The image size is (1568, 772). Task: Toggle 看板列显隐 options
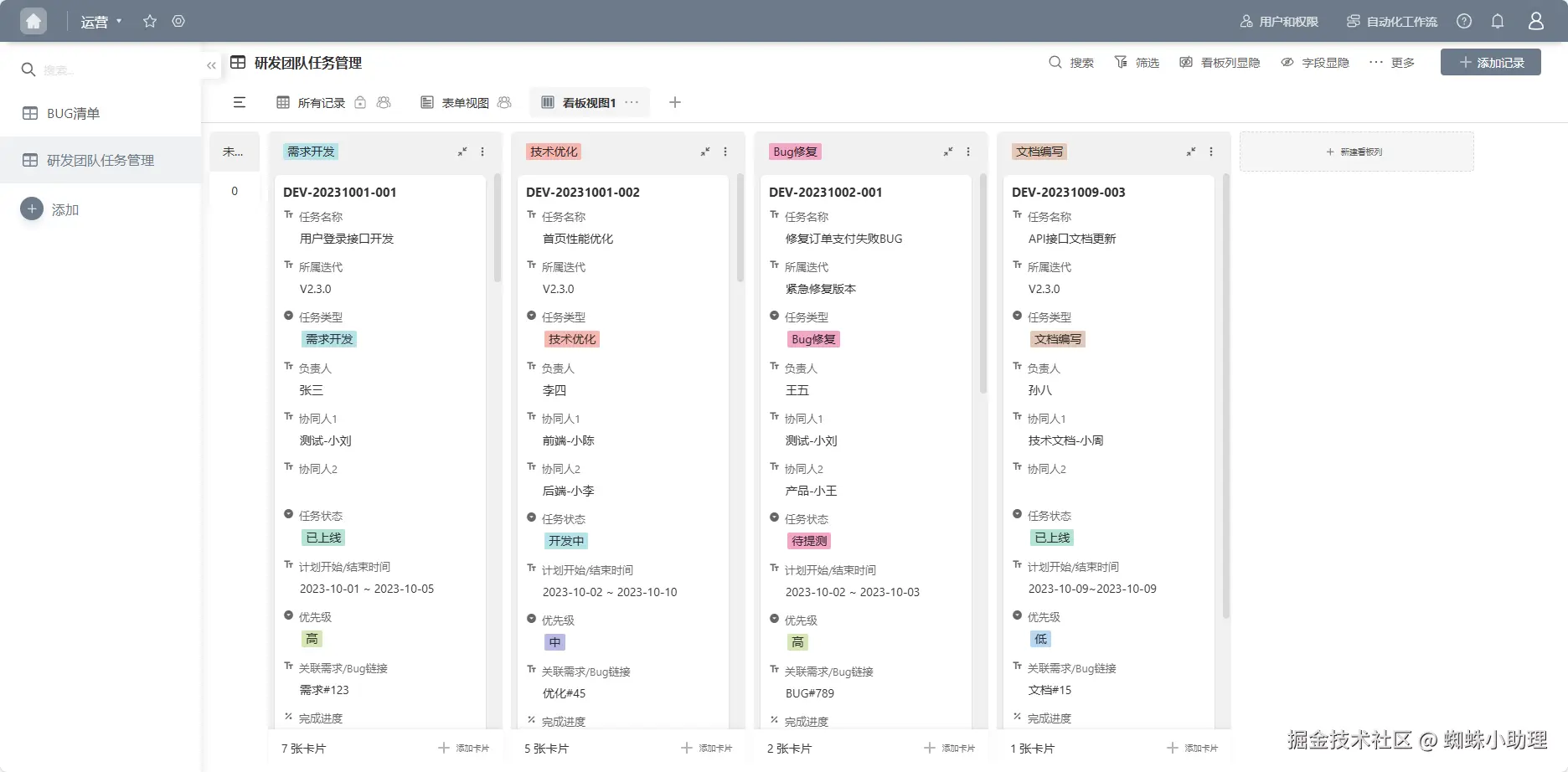1220,63
